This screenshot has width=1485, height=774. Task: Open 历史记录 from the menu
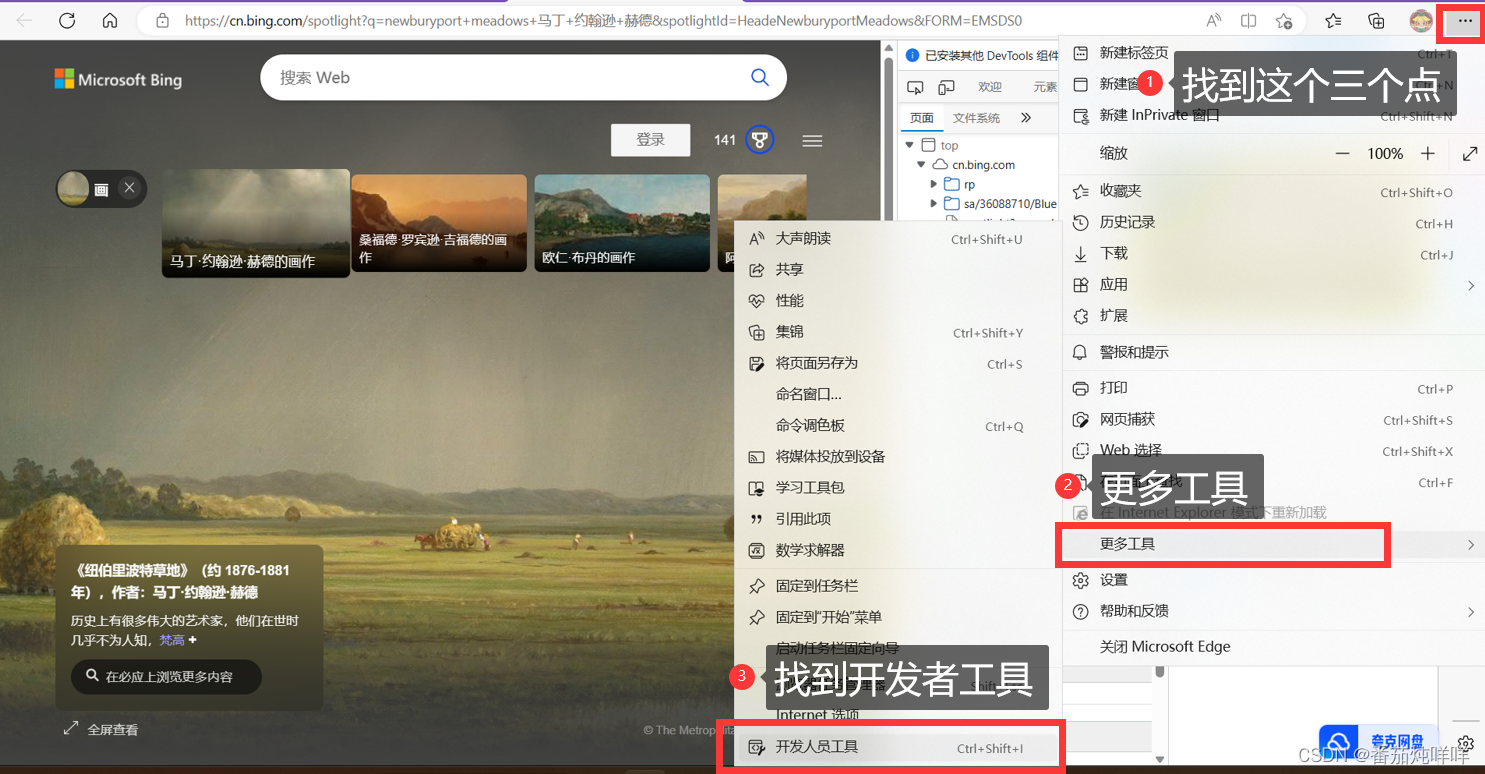(1272, 222)
